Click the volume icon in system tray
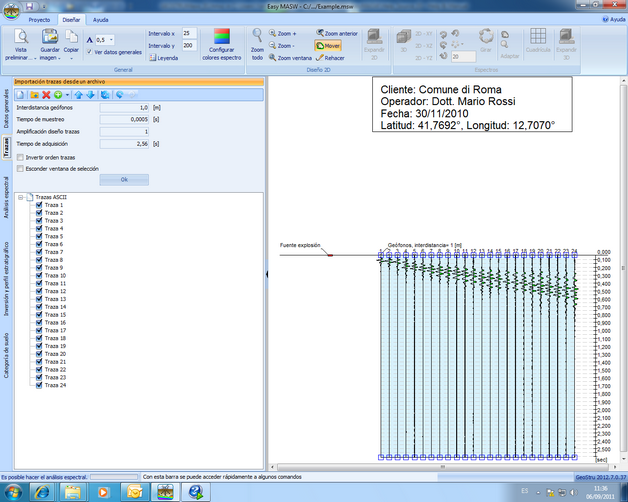The width and height of the screenshot is (628, 502). (574, 492)
